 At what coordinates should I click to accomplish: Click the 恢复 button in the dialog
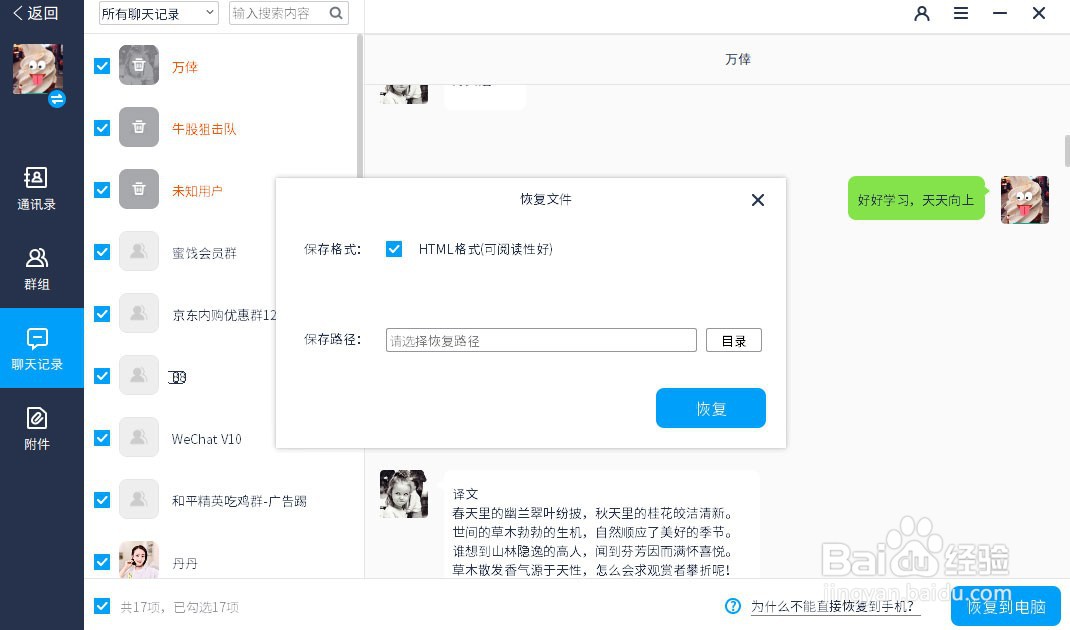coord(710,408)
